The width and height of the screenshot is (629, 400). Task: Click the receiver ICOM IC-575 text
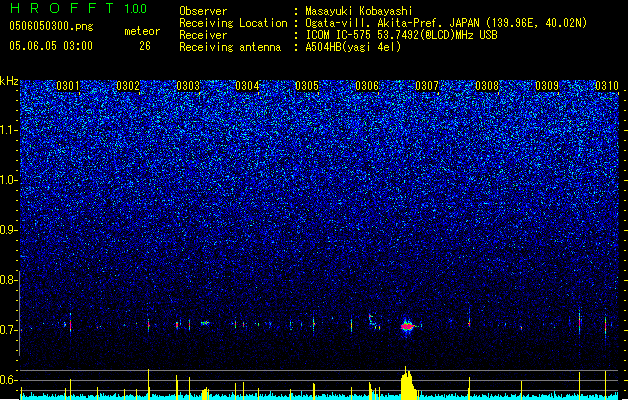coord(401,35)
